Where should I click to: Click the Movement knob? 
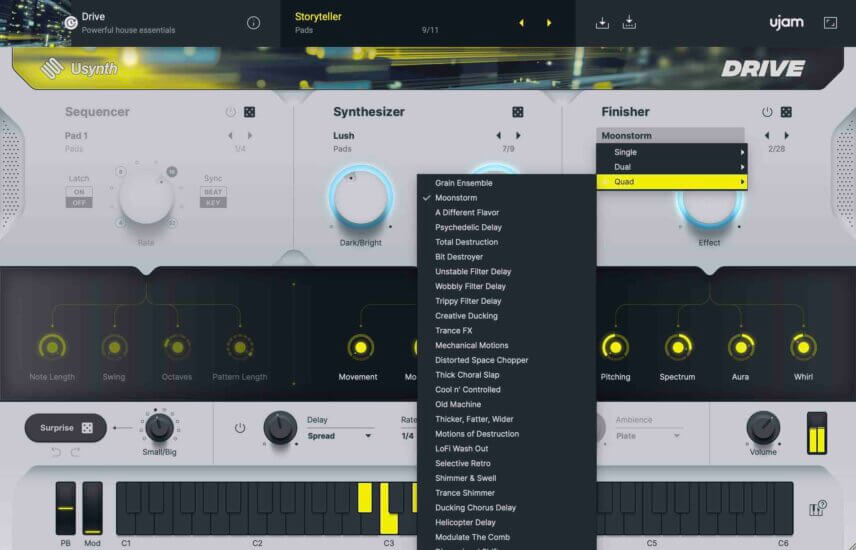pos(360,347)
